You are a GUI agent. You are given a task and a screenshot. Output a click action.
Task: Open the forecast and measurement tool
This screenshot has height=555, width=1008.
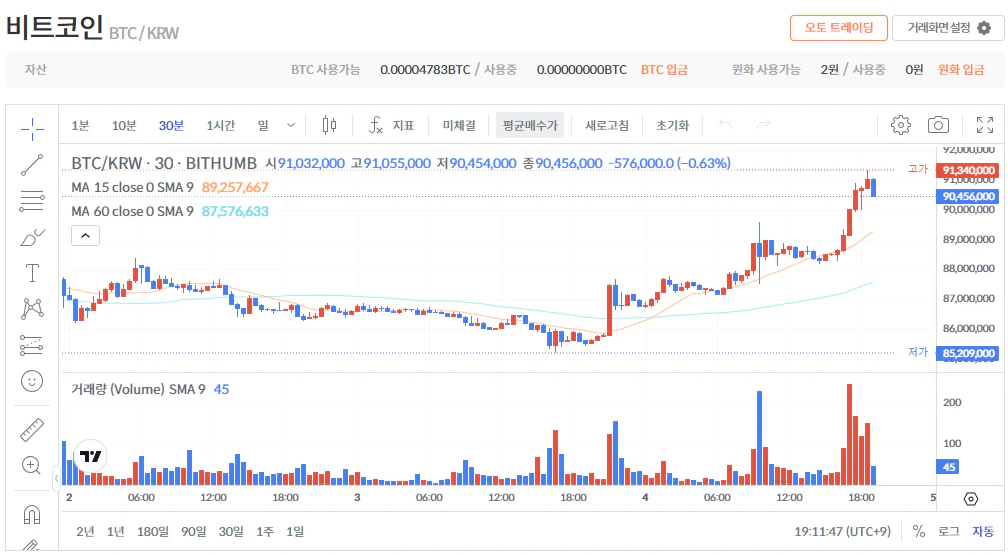point(32,345)
